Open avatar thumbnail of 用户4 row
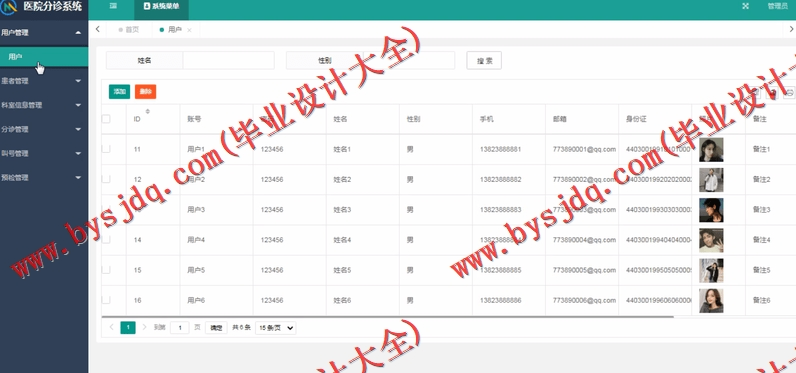The width and height of the screenshot is (796, 373). point(711,240)
